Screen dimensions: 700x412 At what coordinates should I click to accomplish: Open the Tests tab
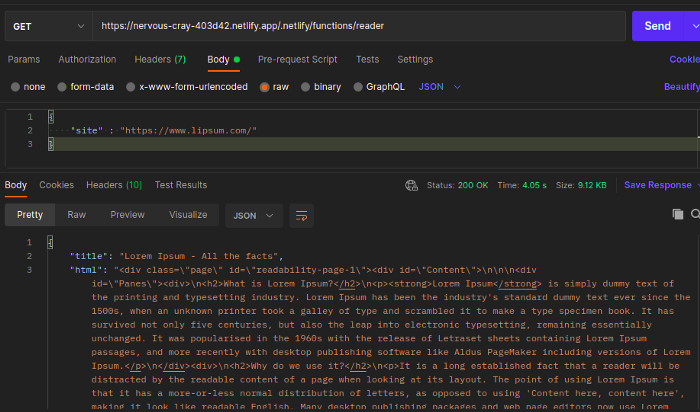coord(367,59)
